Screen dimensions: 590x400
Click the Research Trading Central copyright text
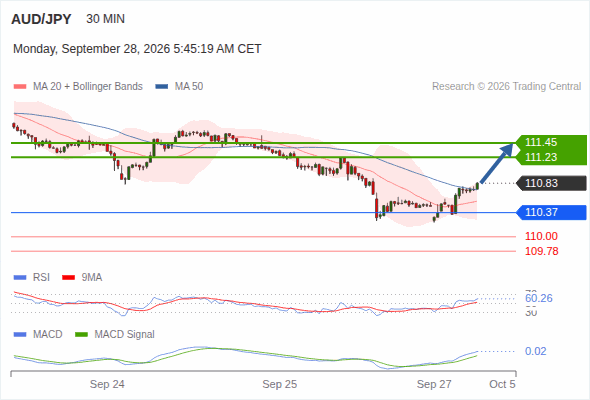click(x=506, y=87)
